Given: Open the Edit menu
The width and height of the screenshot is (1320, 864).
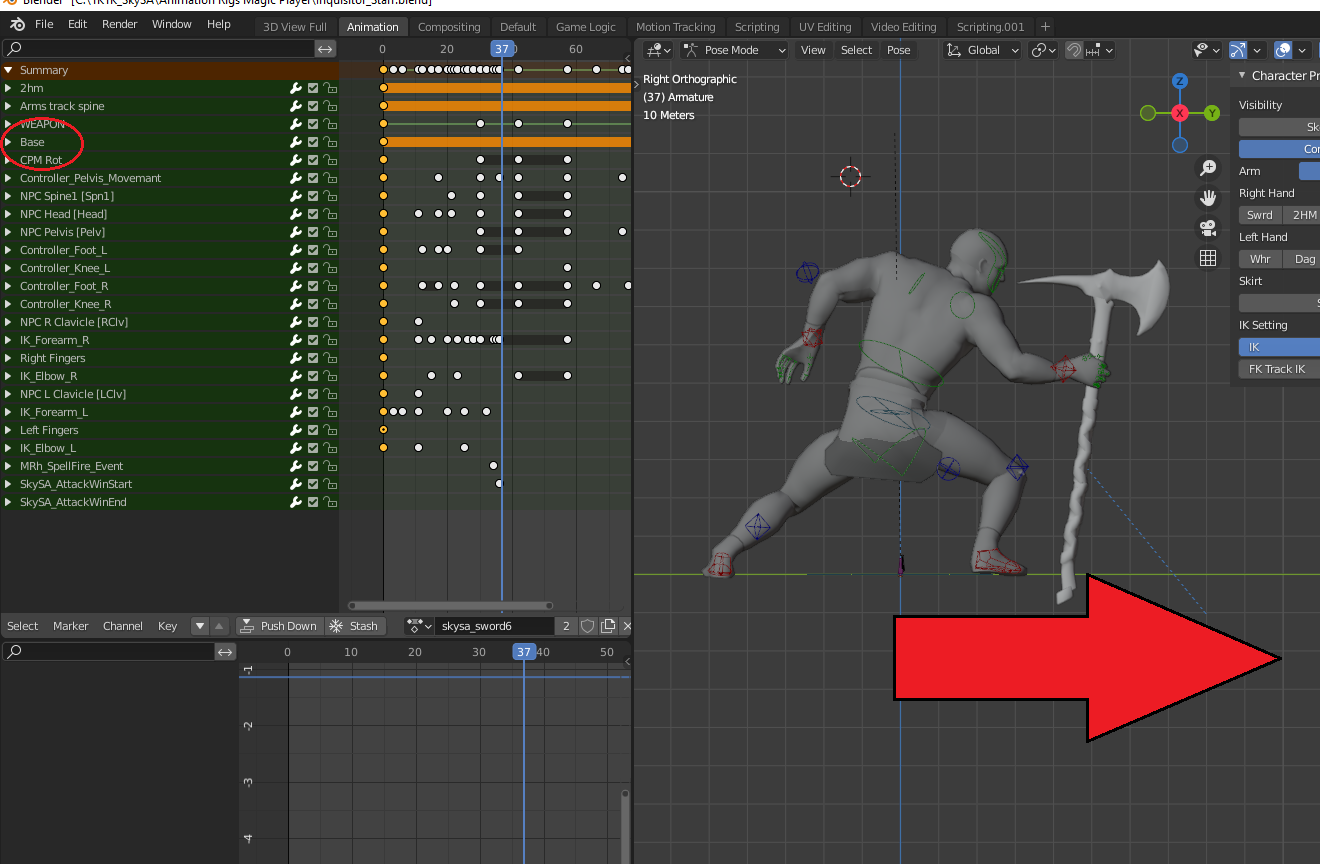Looking at the screenshot, I should coord(77,24).
